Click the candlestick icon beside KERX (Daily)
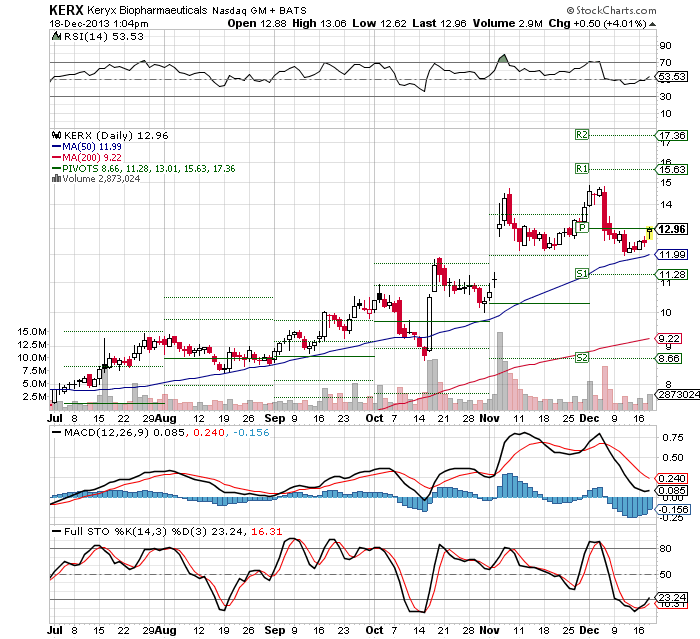 tap(56, 135)
